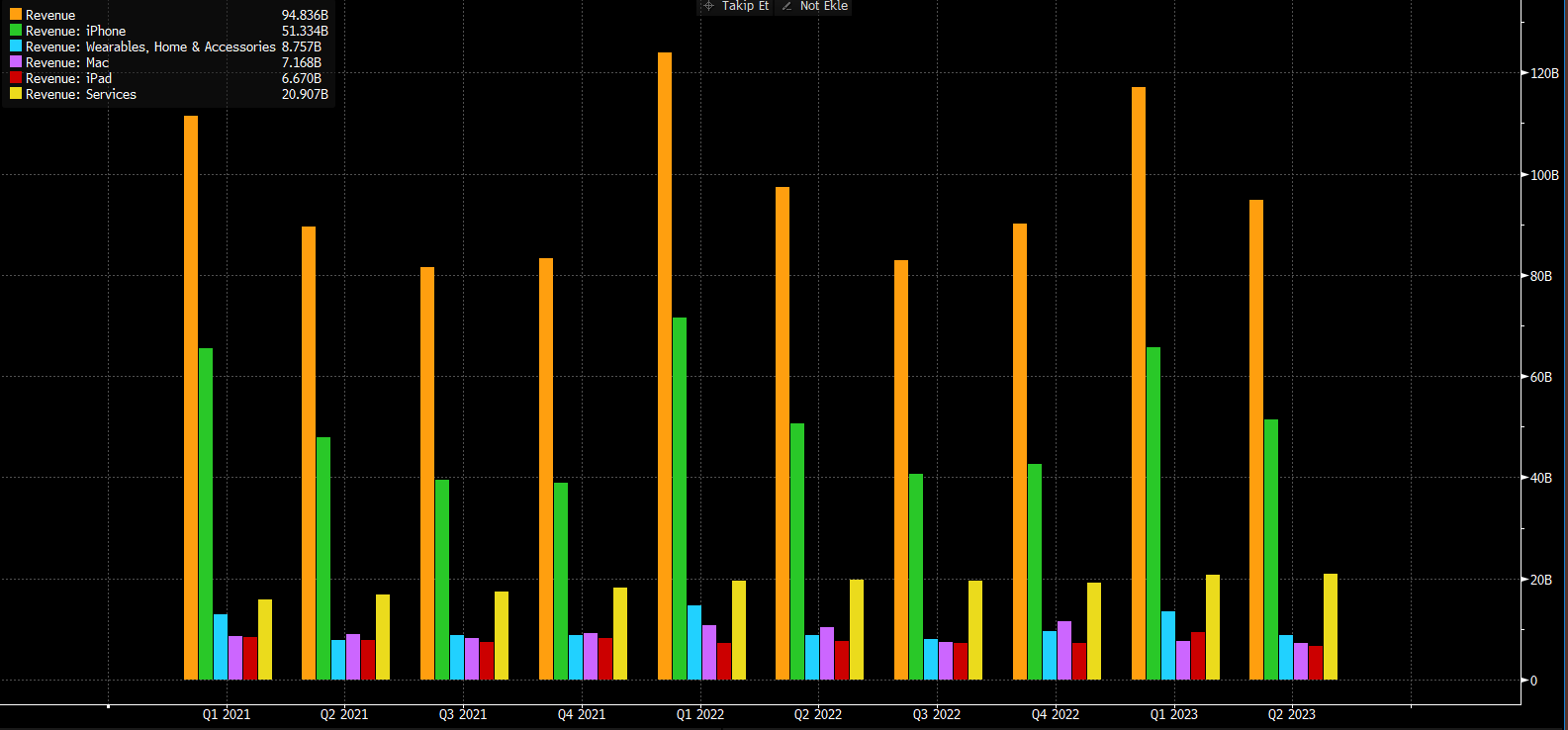Click the 20.907B legend value
This screenshot has width=1568, height=730.
click(x=305, y=94)
